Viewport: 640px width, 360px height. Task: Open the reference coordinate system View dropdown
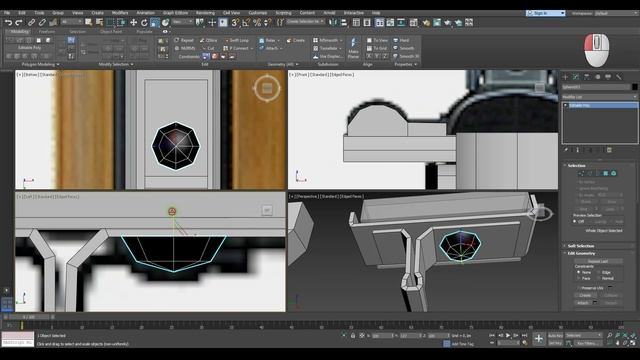pyautogui.click(x=182, y=22)
